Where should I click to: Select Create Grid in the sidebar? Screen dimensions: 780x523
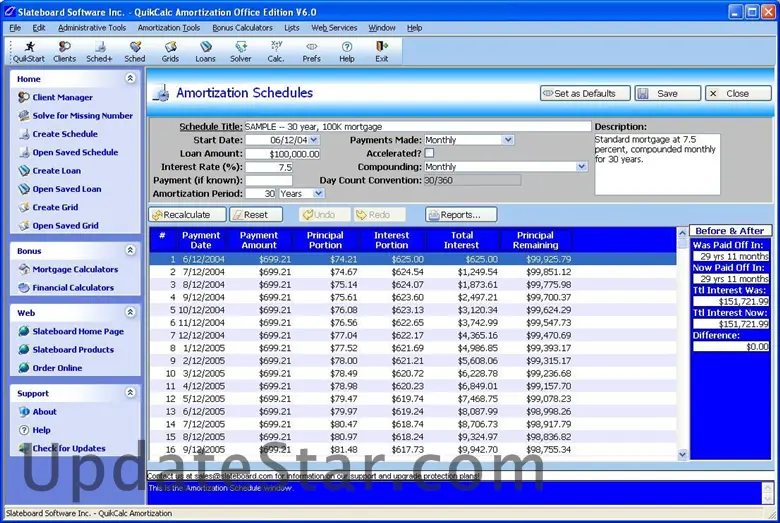[x=48, y=207]
